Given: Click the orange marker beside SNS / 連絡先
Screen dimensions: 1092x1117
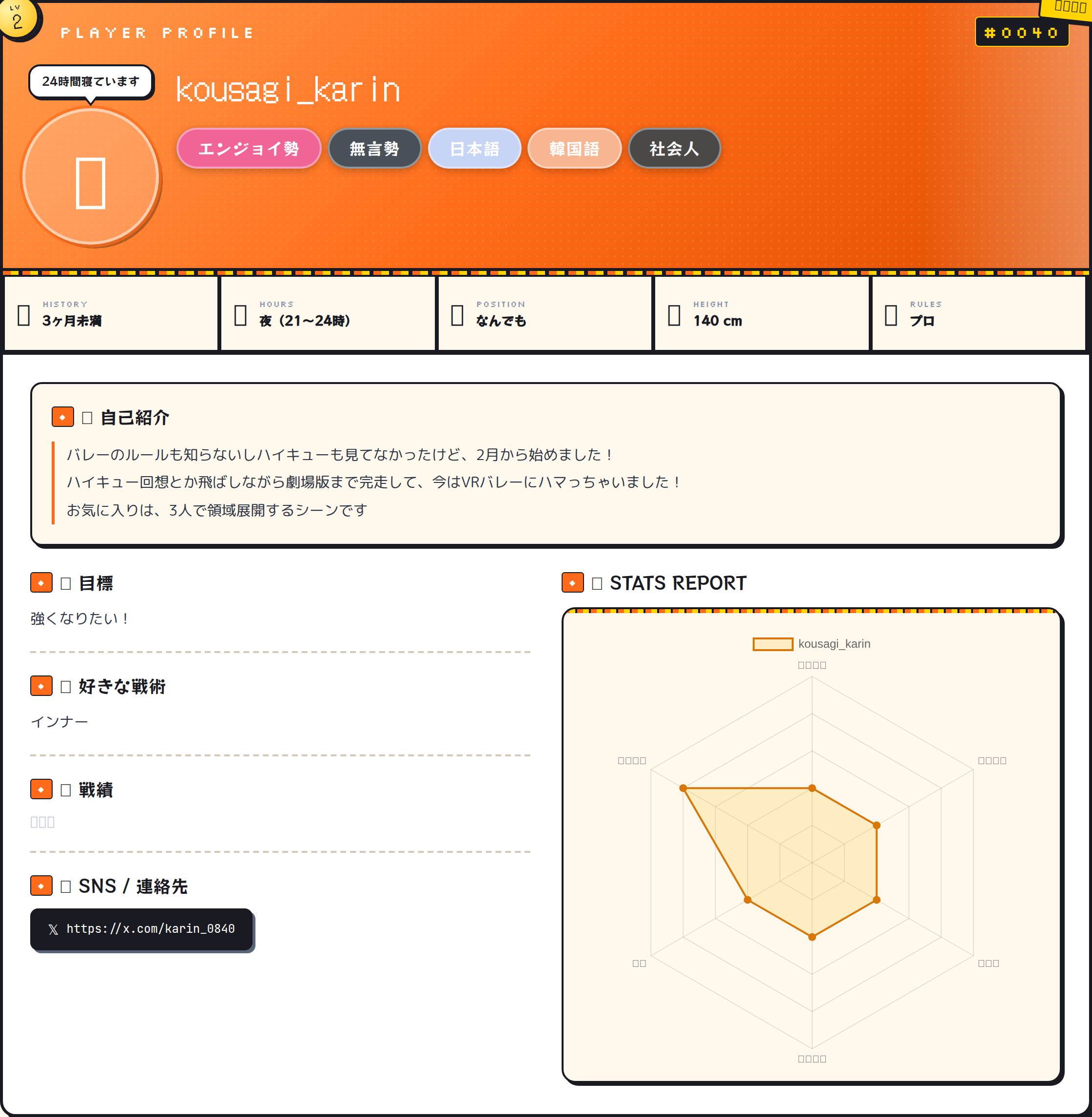Looking at the screenshot, I should click(x=41, y=886).
